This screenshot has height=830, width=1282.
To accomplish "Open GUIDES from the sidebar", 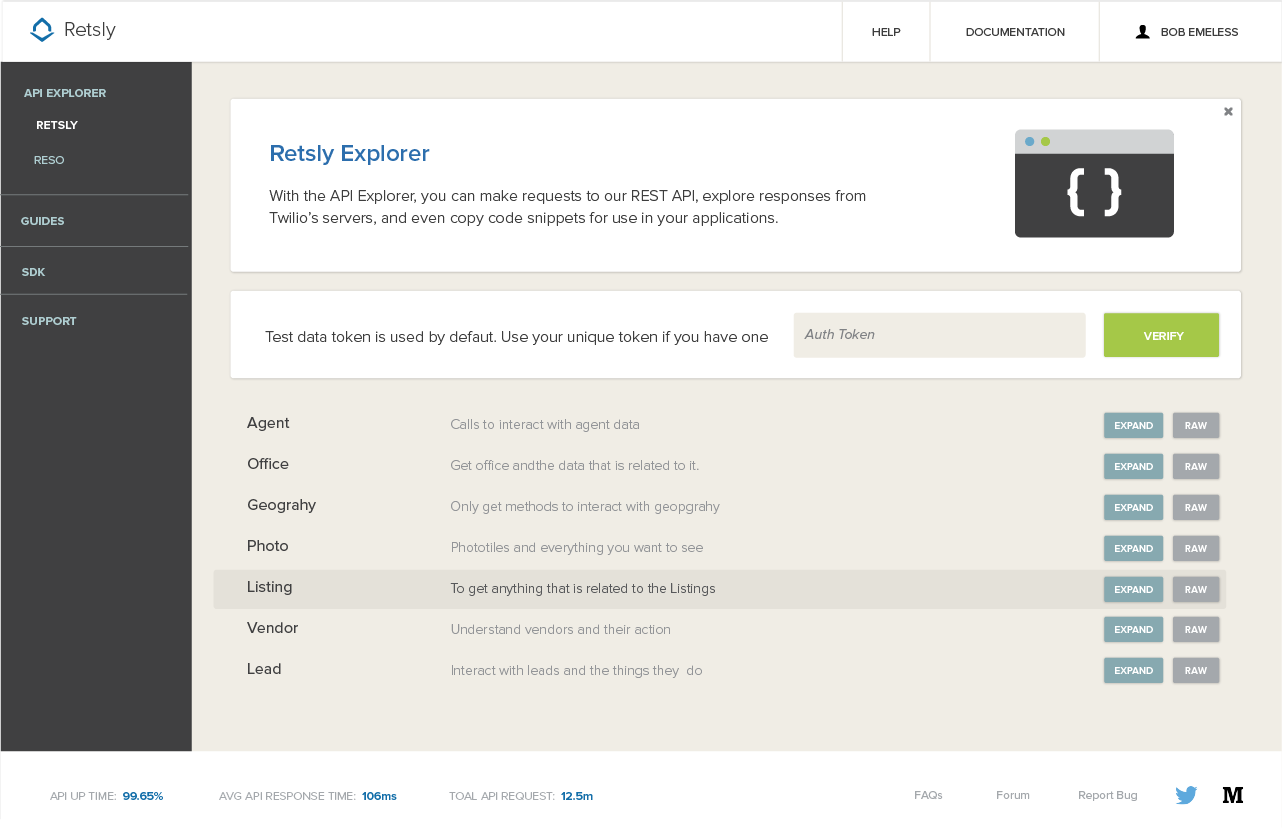I will pos(42,221).
